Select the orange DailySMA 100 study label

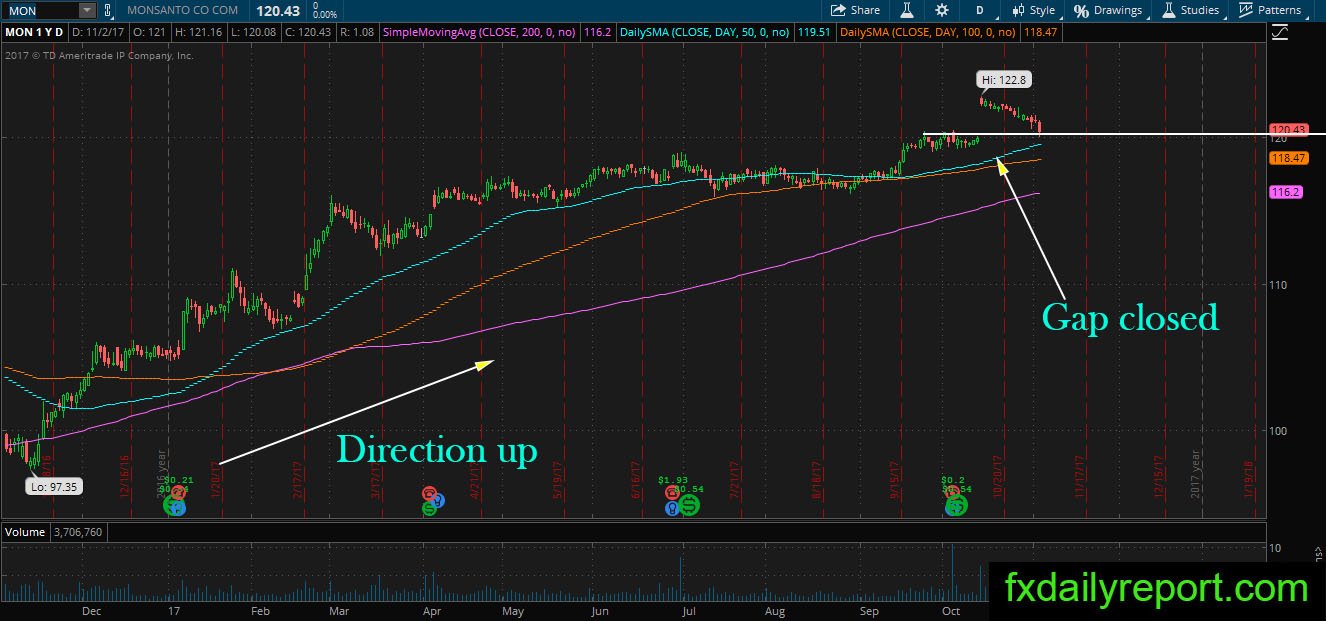(928, 33)
